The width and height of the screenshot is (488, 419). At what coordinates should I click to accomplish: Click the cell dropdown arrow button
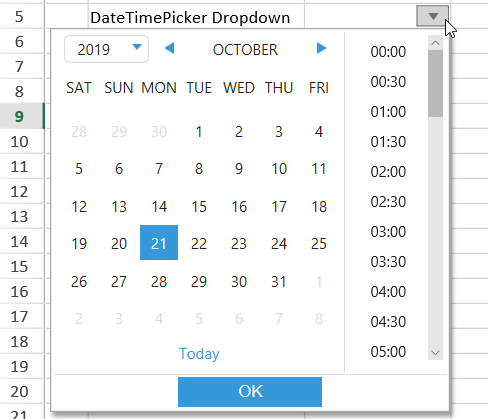click(x=433, y=16)
